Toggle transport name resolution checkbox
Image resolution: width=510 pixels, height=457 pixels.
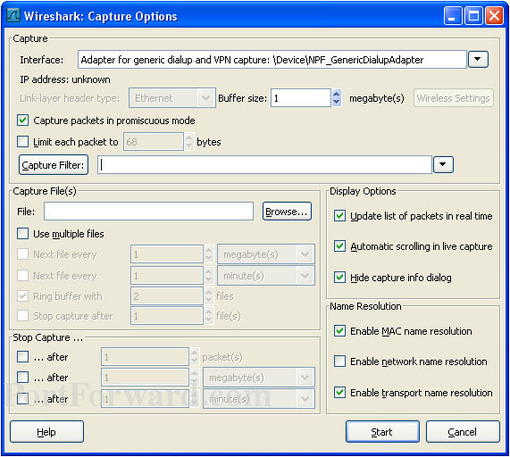(x=340, y=392)
